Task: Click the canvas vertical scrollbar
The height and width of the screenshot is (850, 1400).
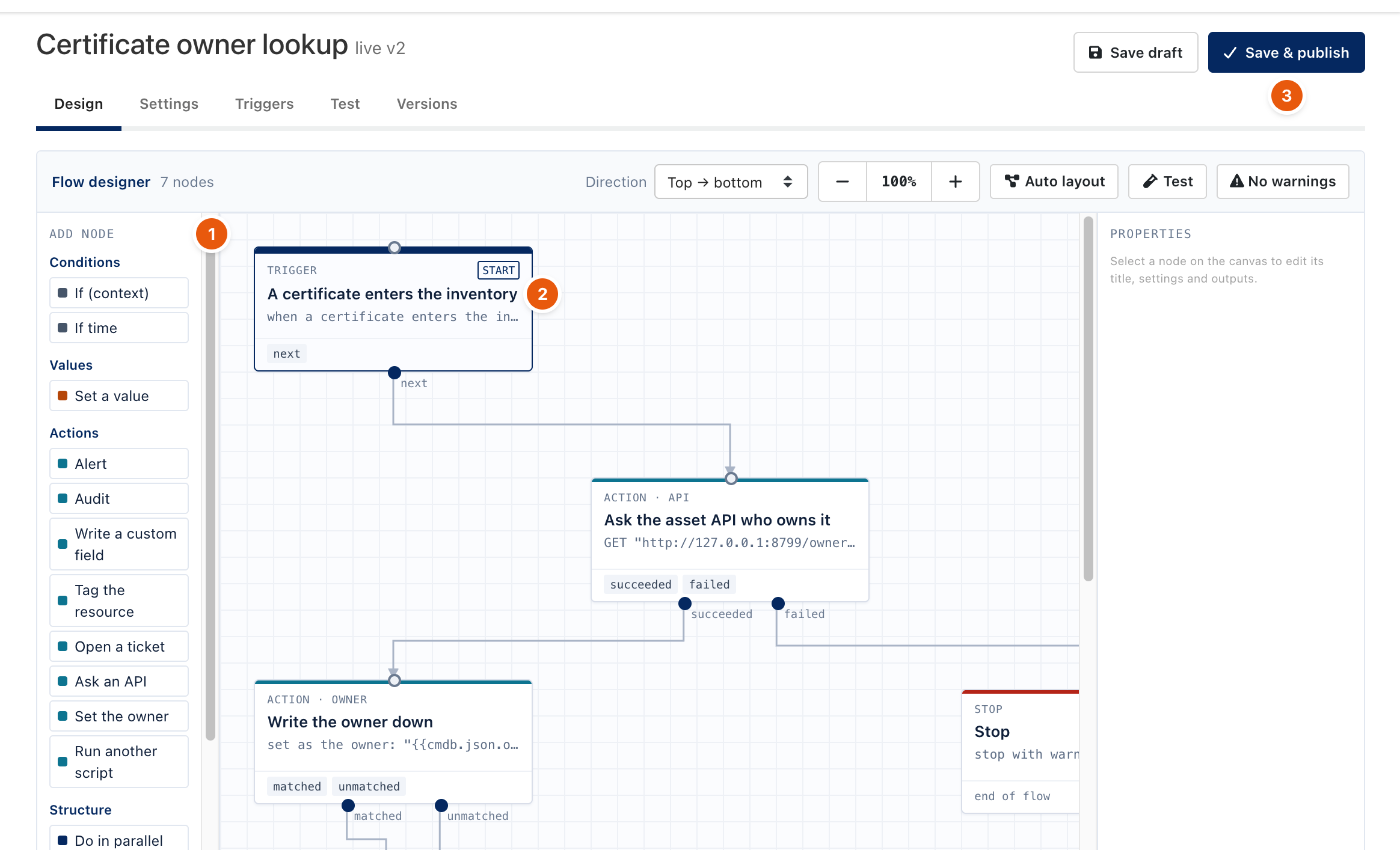Action: (1089, 400)
